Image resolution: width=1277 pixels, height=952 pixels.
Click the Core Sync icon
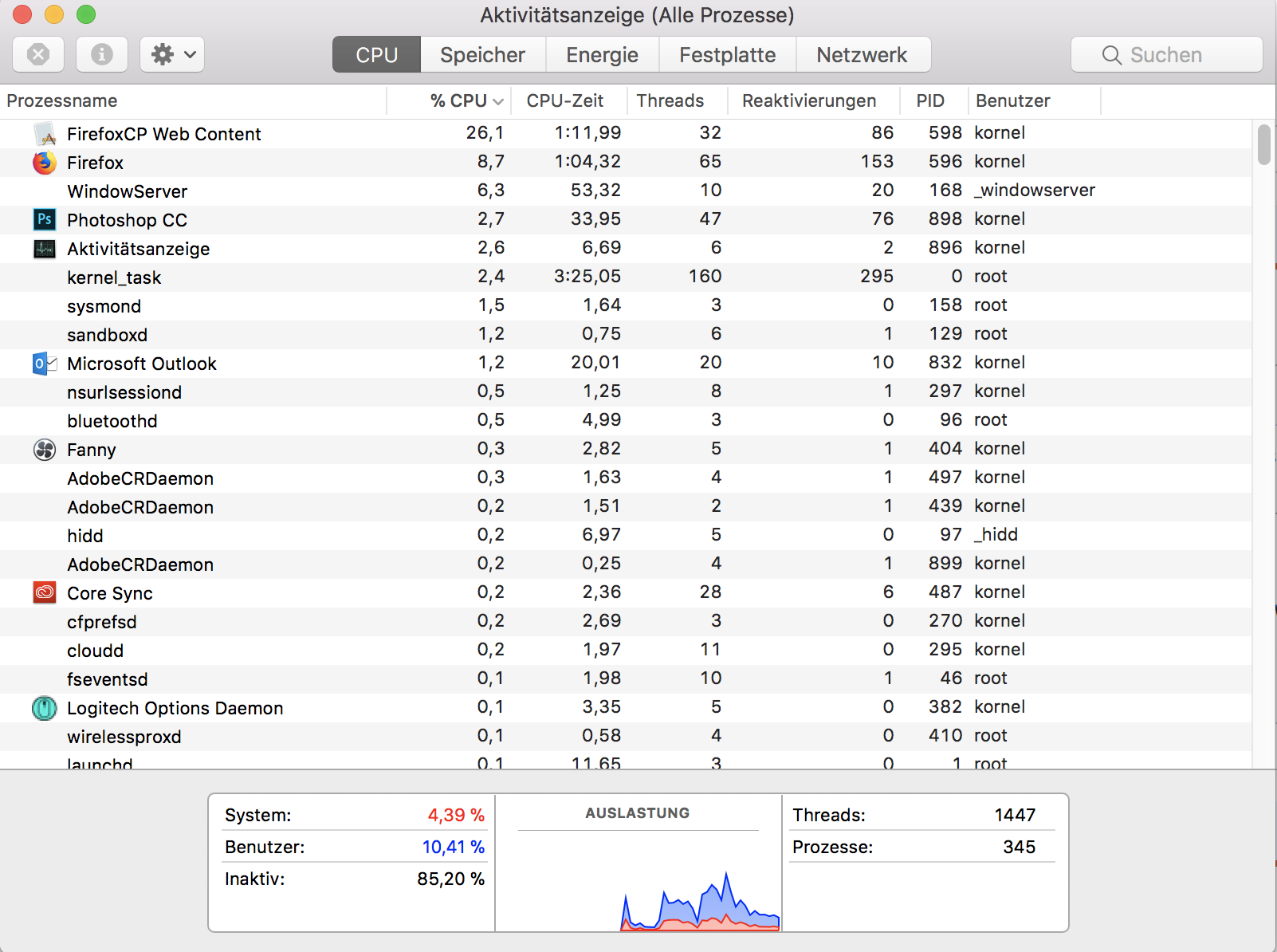pos(45,592)
